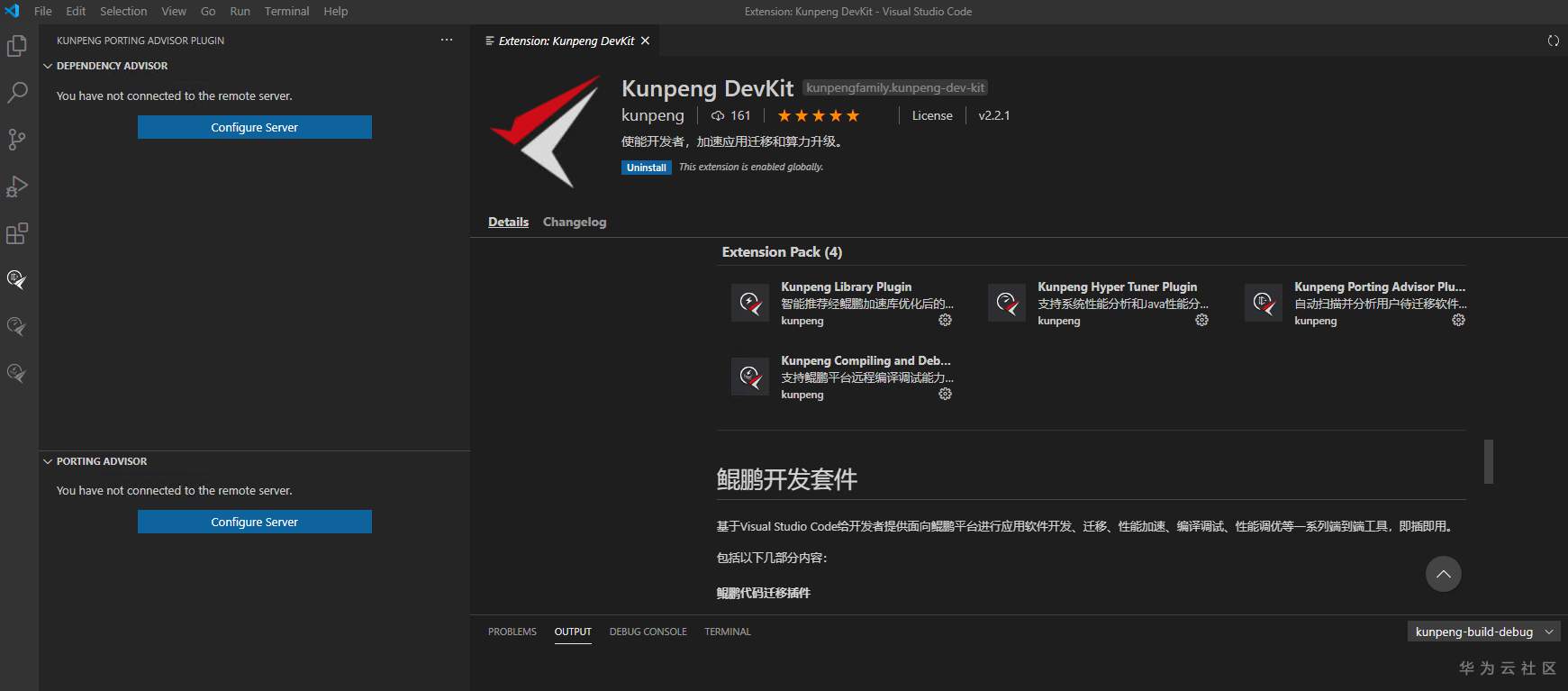Screen dimensions: 1568x691
Task: Select the Extension: Kunpeng DevKit editor tab
Action: (x=566, y=41)
